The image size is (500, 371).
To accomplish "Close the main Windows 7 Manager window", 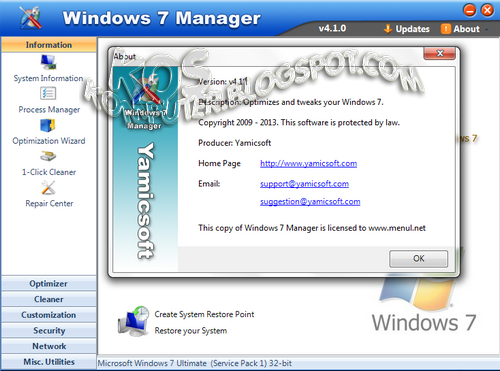I will 487,10.
